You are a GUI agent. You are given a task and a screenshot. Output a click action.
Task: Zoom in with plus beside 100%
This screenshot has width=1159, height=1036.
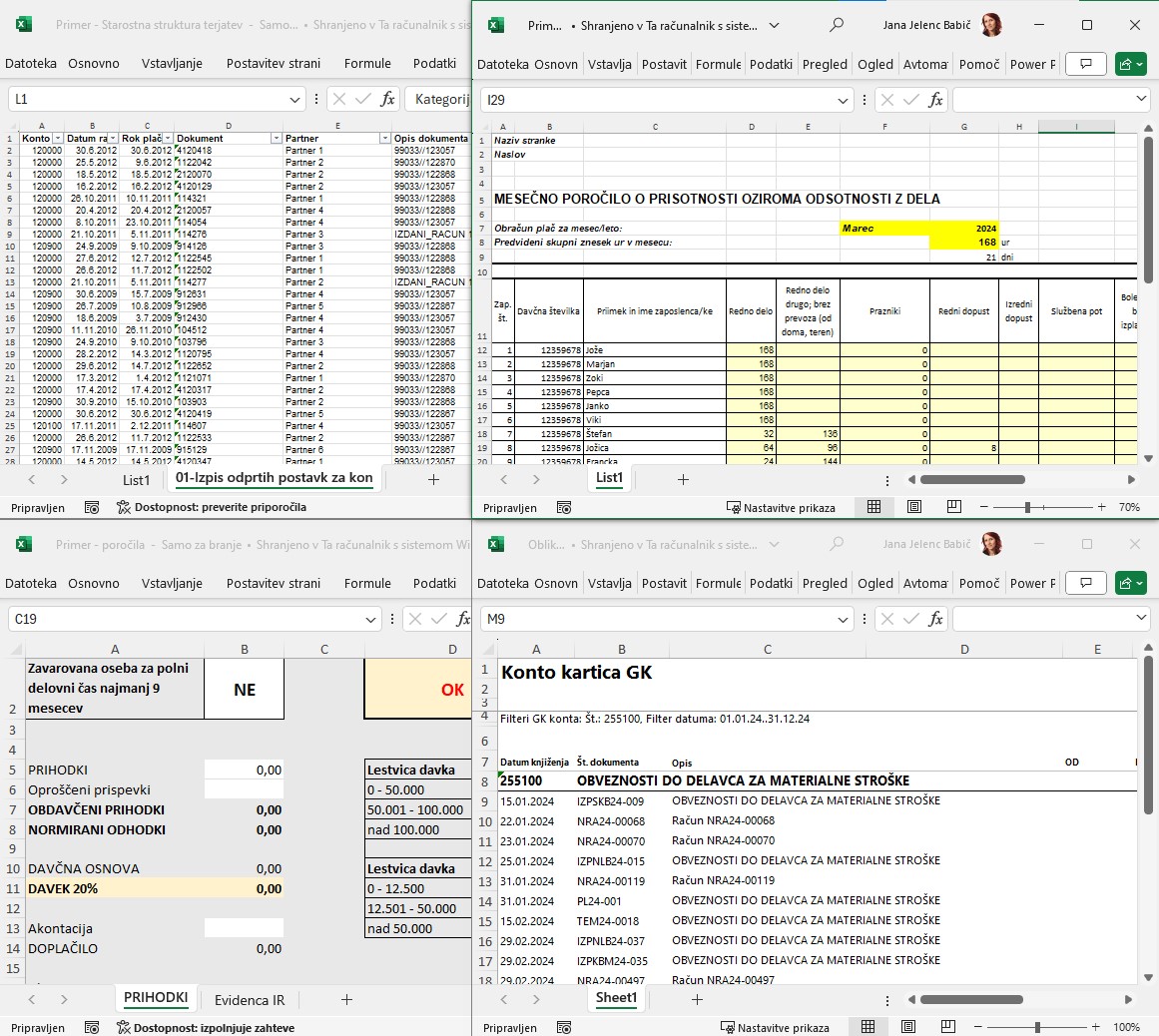point(1095,1026)
